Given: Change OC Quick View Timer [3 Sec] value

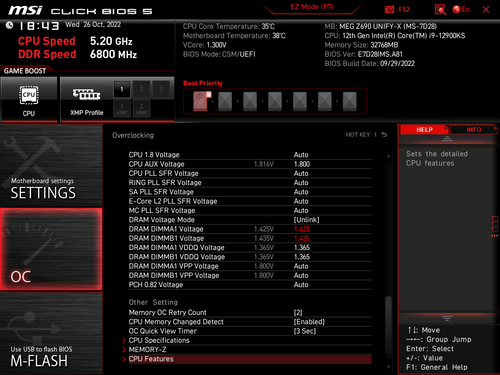Looking at the screenshot, I should pyautogui.click(x=305, y=331).
